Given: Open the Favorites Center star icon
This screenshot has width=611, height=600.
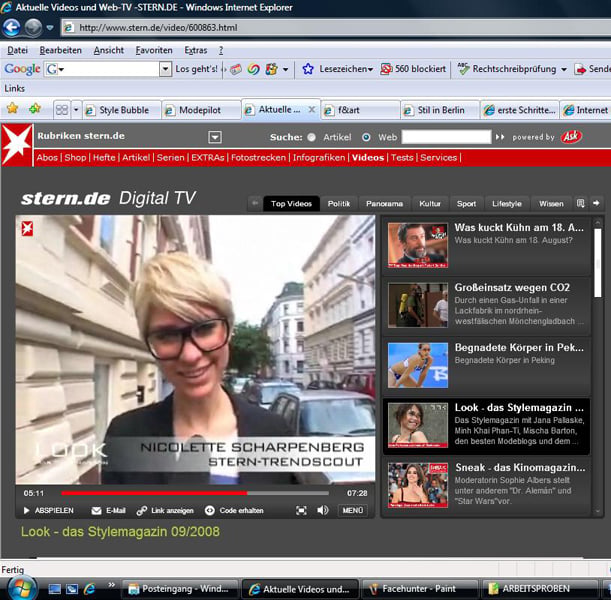Looking at the screenshot, I should [12, 108].
